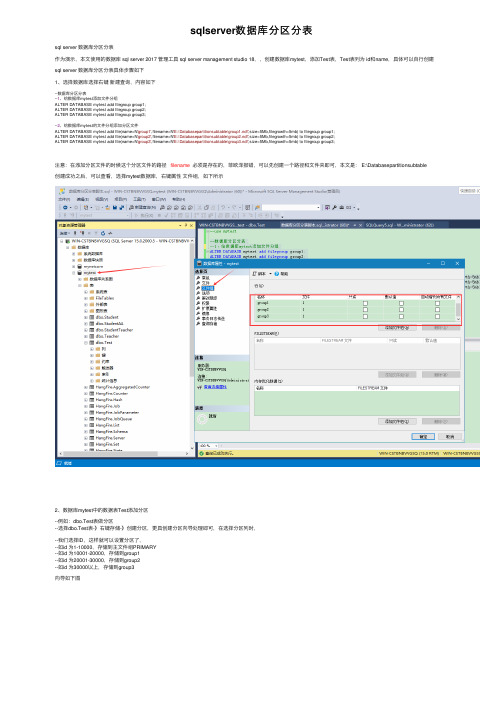
Task: Click the filegroup grid vertical scrollbar
Action: tap(458, 308)
